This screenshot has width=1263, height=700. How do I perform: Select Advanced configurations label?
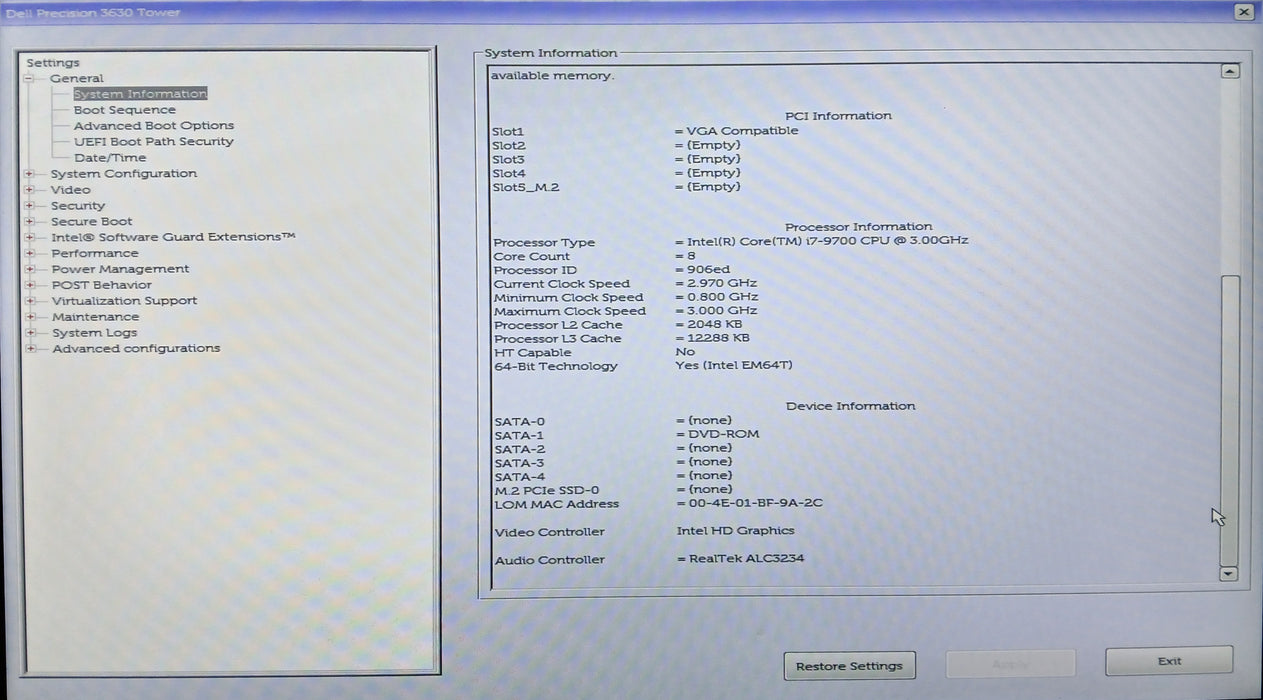(136, 349)
